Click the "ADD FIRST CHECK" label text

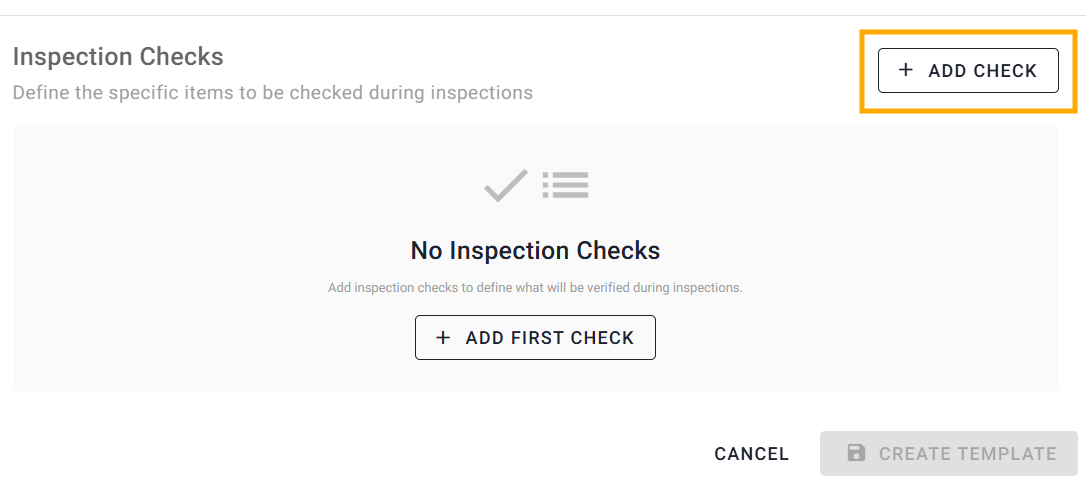(549, 338)
